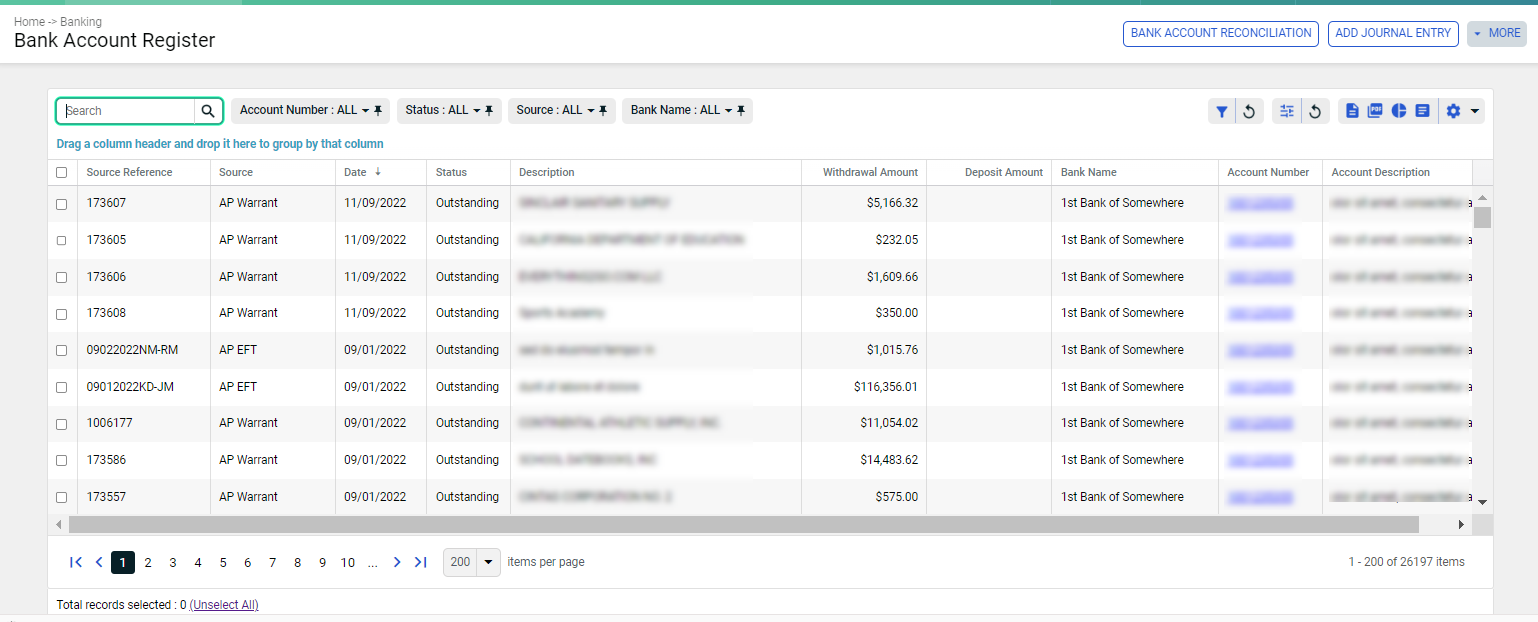Go to page 5 of the register
The image size is (1538, 622).
pyautogui.click(x=223, y=563)
